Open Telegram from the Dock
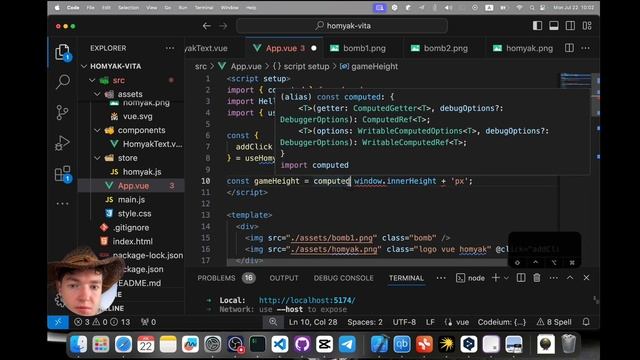This screenshot has height=360, width=640. 347,344
